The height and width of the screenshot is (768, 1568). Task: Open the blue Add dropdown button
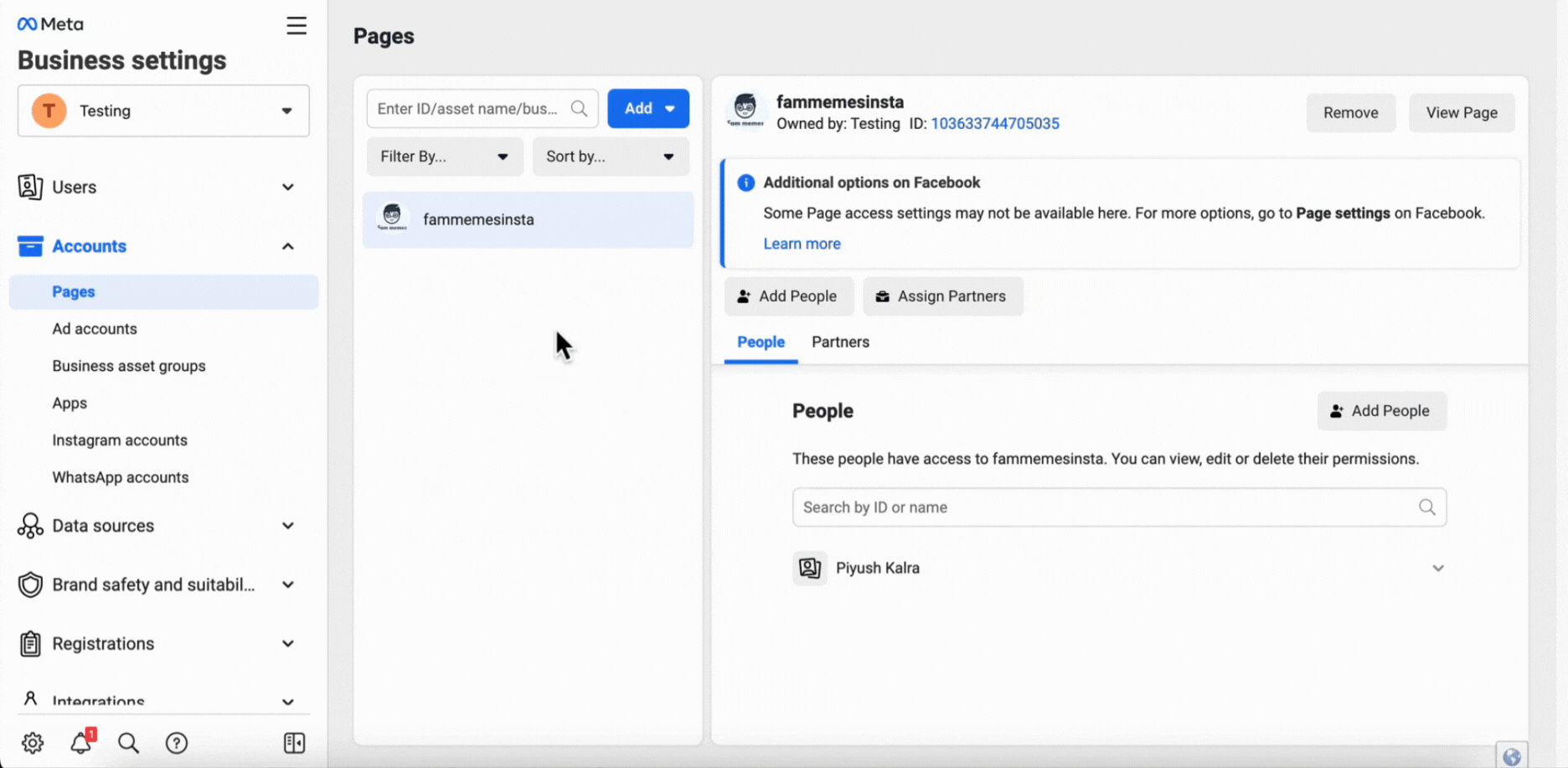[x=648, y=109]
